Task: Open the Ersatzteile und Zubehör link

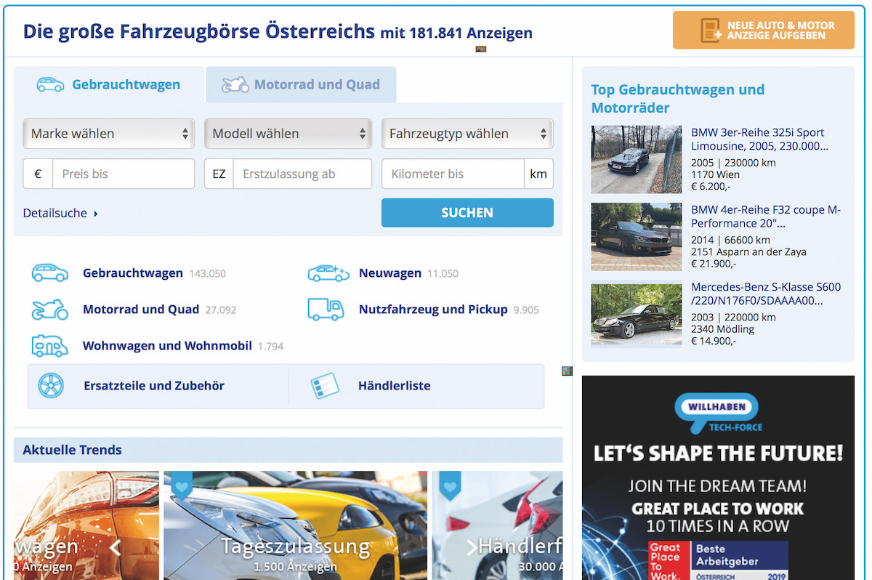Action: (x=154, y=385)
